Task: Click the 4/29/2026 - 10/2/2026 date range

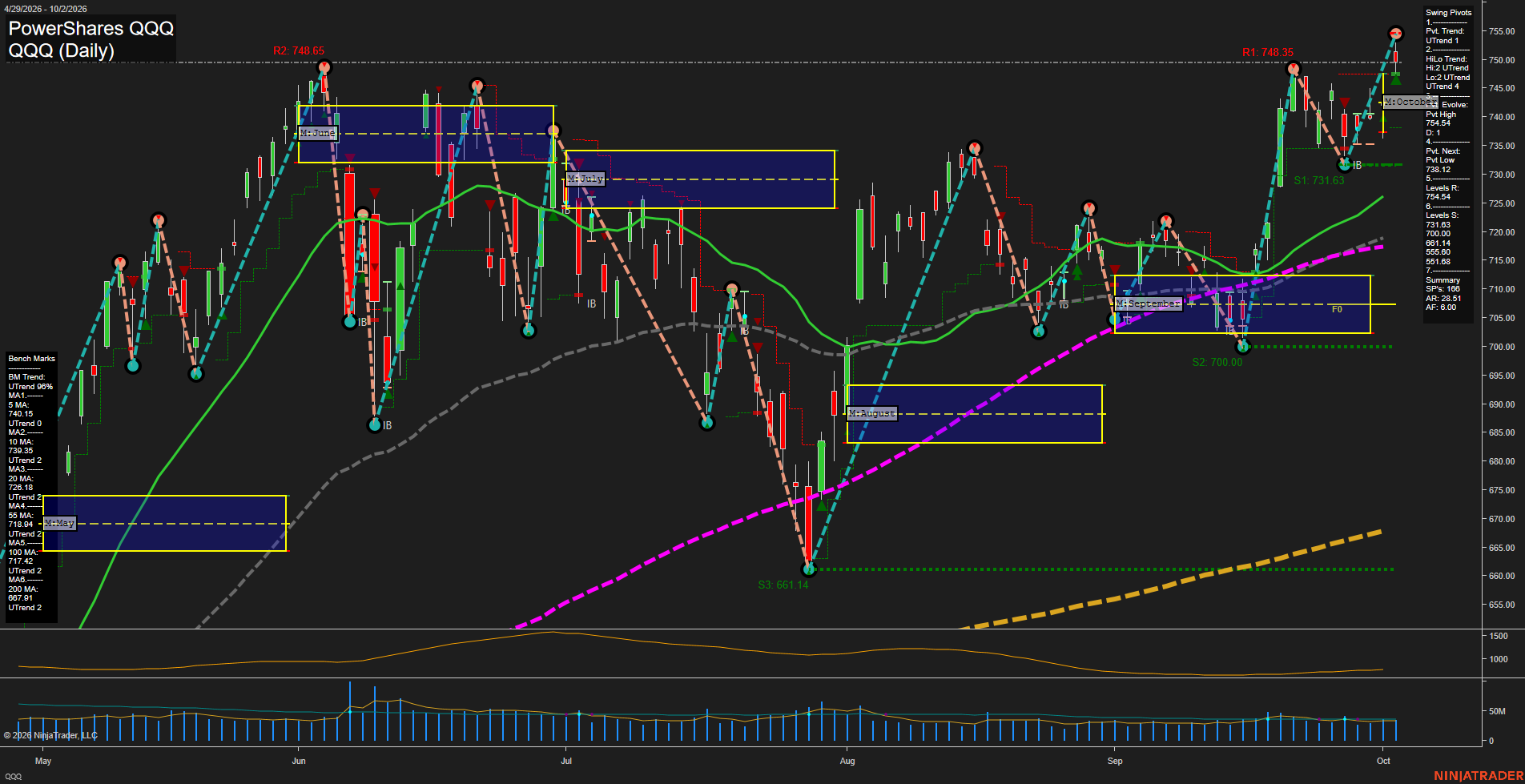Action: pos(46,9)
